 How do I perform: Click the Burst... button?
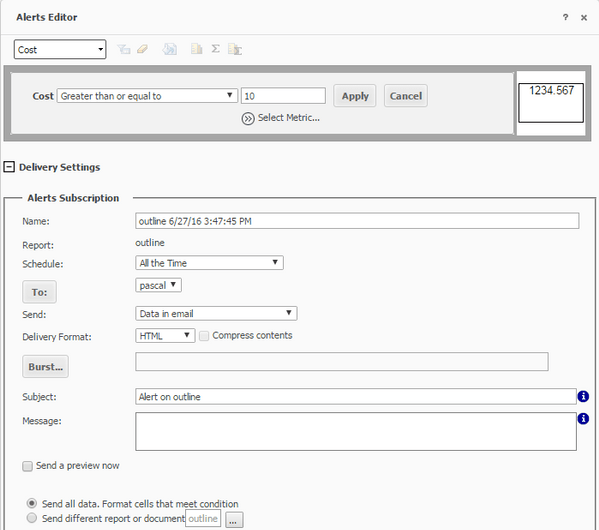(45, 366)
